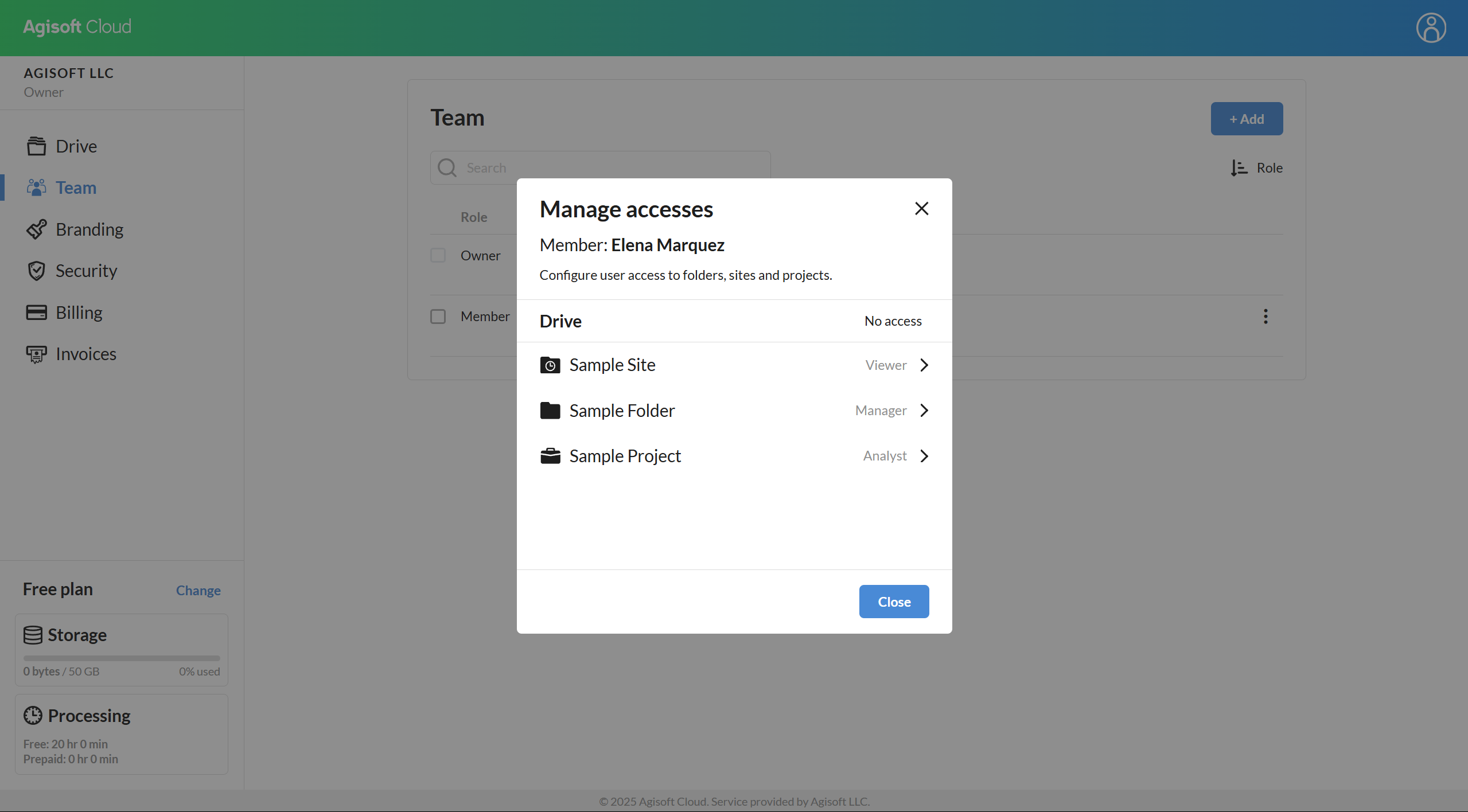Click the Role sort order icon
The width and height of the screenshot is (1468, 812).
(1239, 168)
